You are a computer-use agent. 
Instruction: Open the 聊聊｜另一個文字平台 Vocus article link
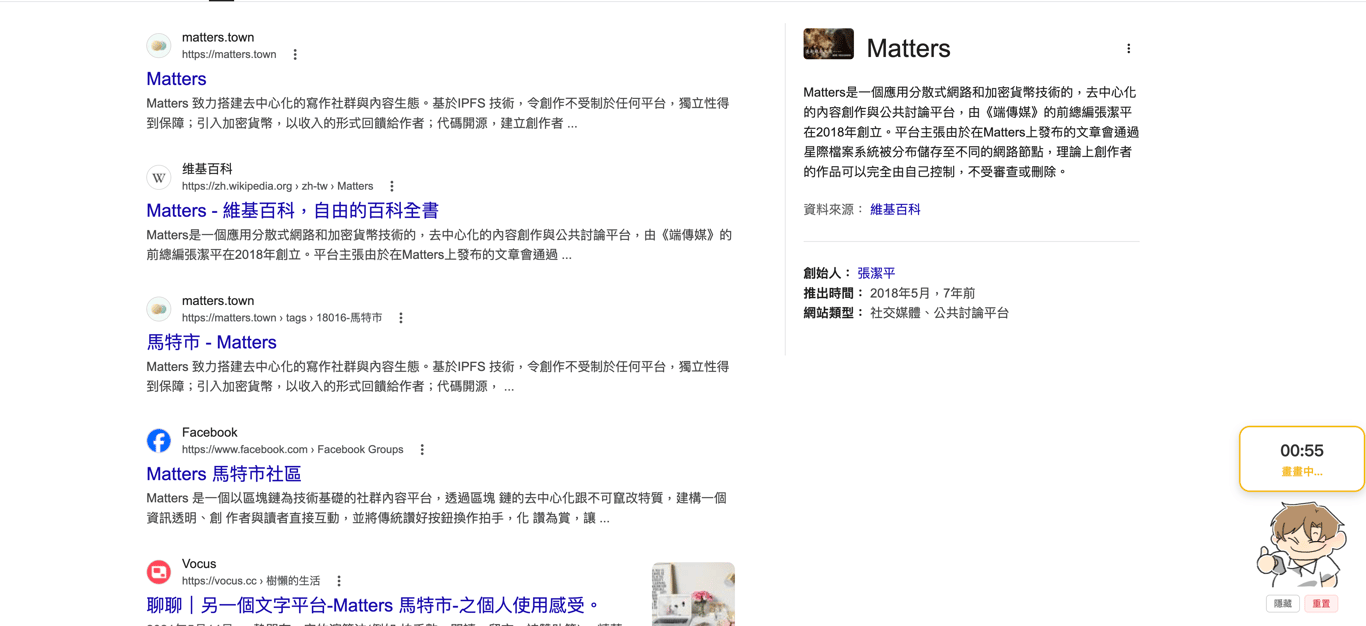click(x=374, y=605)
